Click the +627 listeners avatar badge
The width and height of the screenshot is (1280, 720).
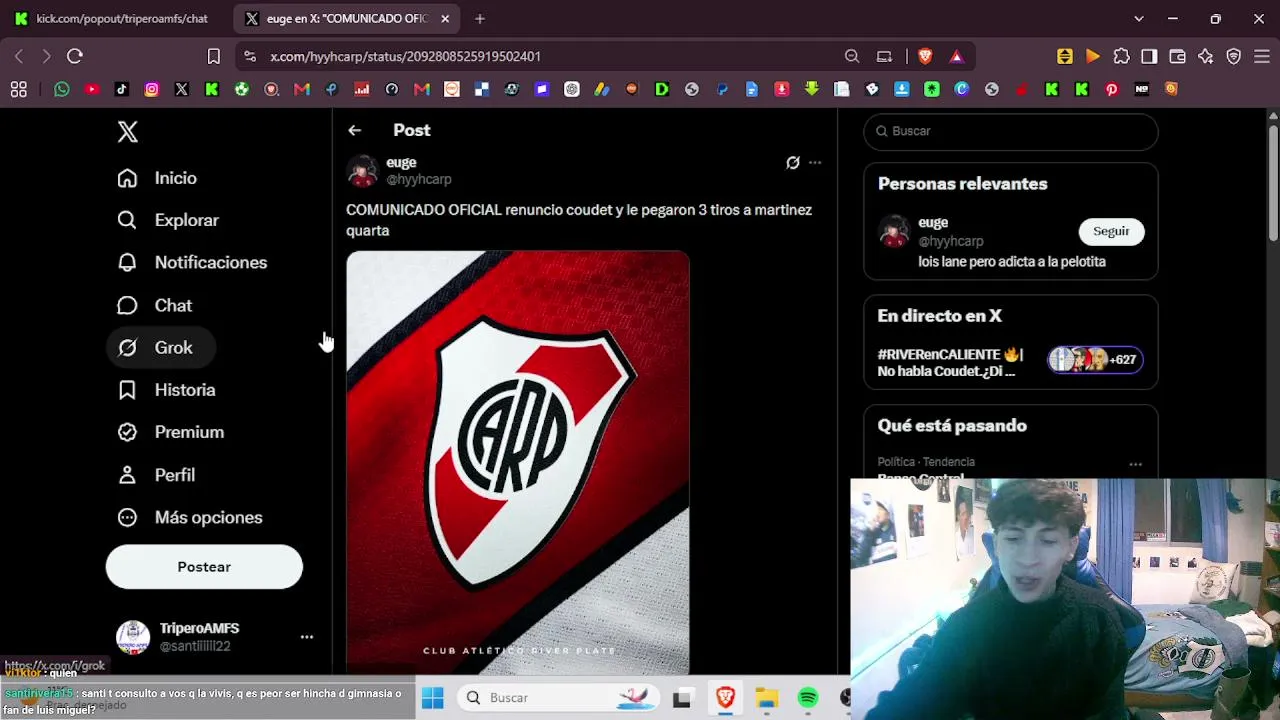point(1095,360)
